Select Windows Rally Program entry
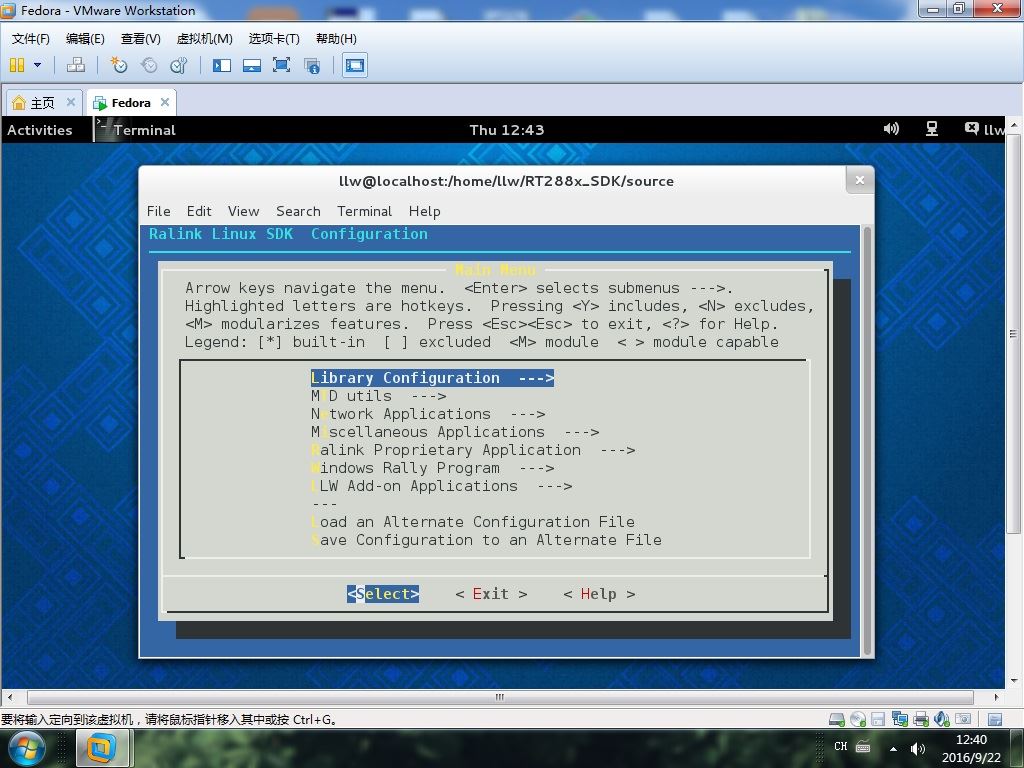The height and width of the screenshot is (768, 1024). coord(433,468)
